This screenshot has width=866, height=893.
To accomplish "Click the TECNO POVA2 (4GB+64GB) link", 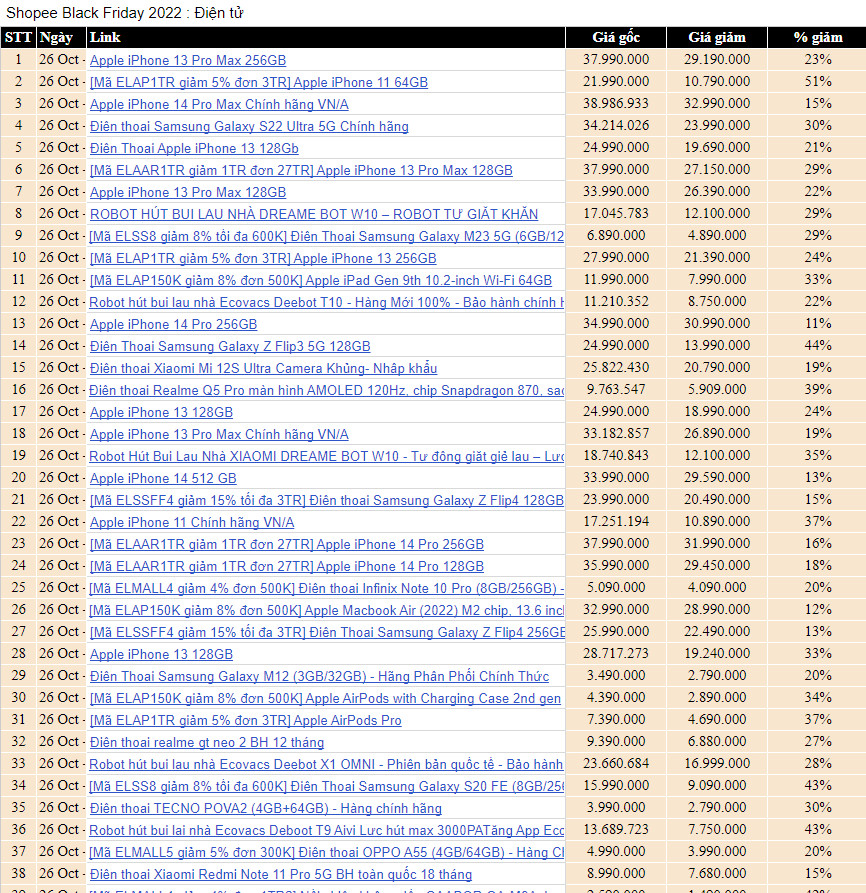I will click(266, 808).
